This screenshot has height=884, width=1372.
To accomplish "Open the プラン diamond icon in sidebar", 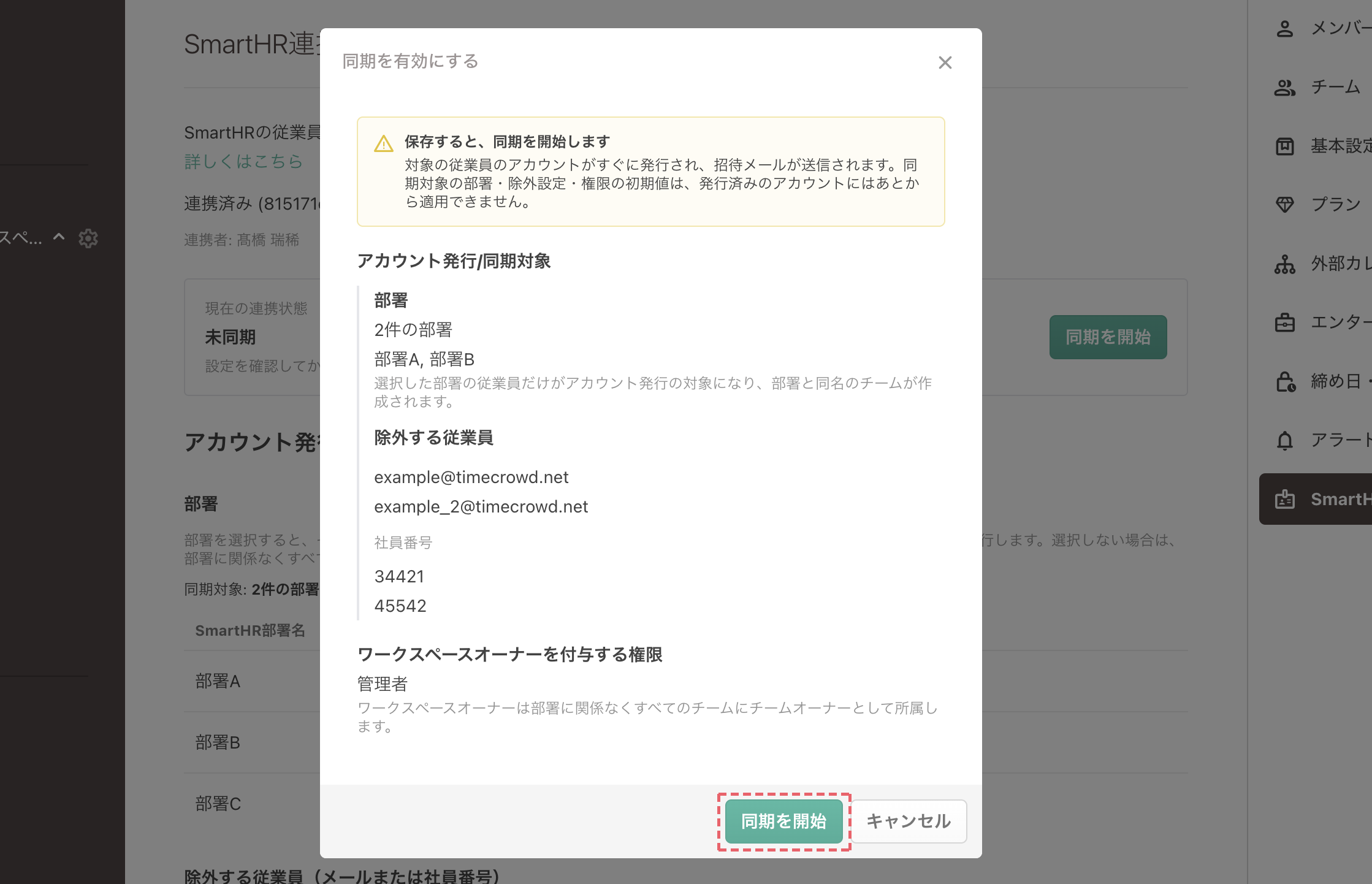I will 1284,204.
